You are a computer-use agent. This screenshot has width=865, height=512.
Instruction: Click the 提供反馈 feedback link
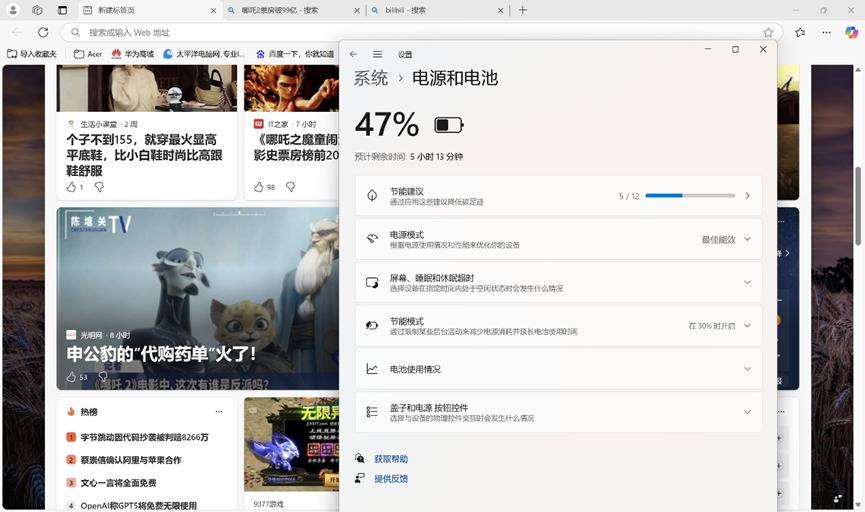[391, 479]
